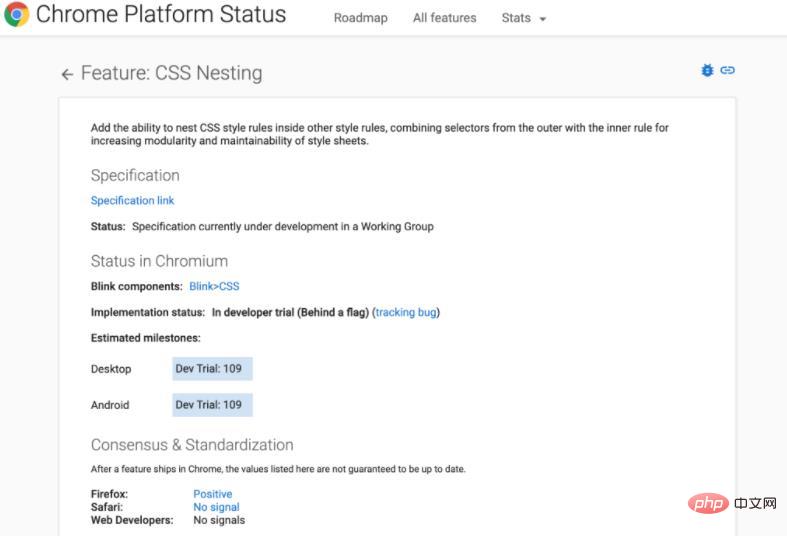
Task: Go back using the left arrow icon
Action: click(67, 74)
